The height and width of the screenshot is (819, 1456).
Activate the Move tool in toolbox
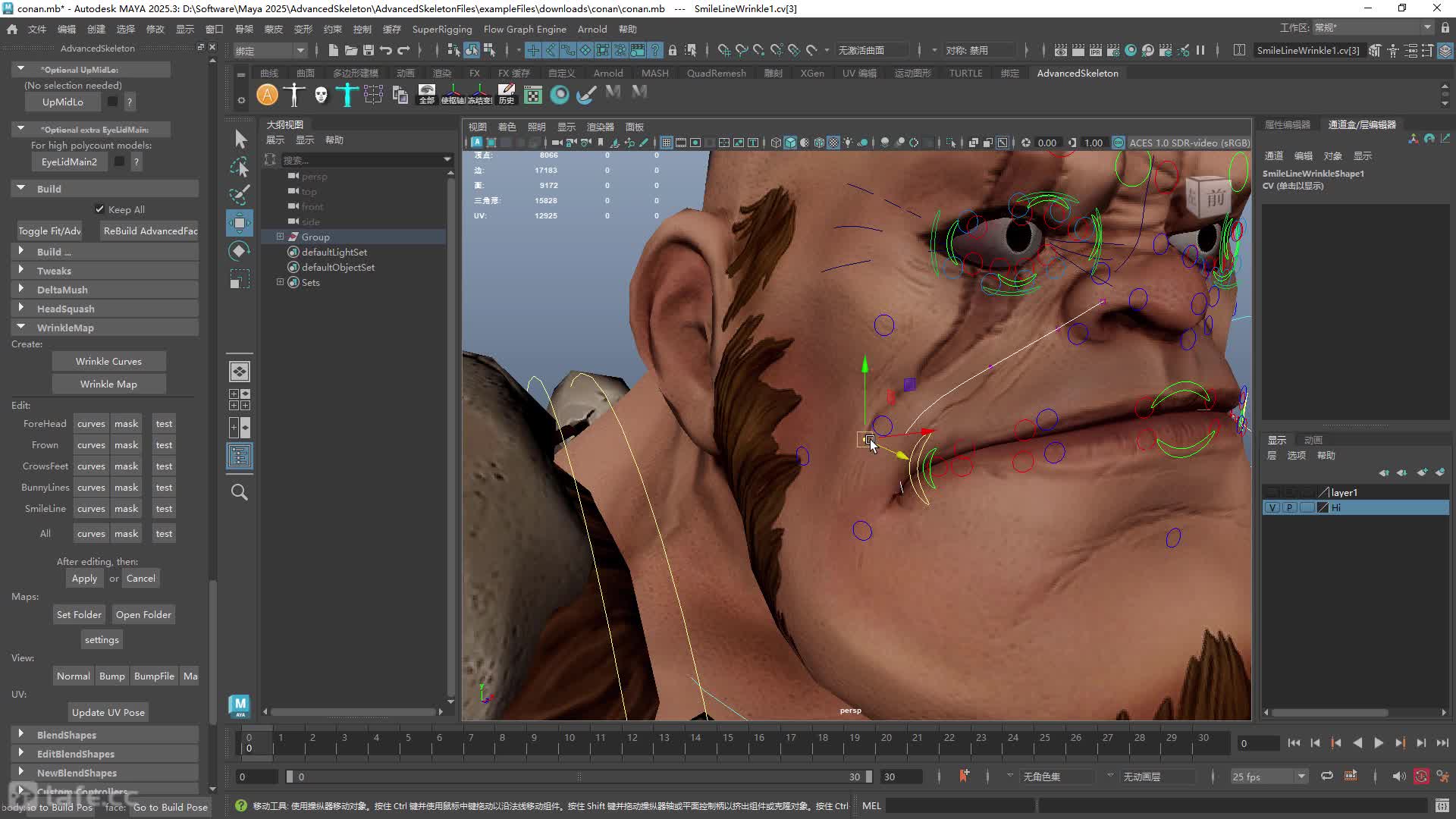click(240, 223)
